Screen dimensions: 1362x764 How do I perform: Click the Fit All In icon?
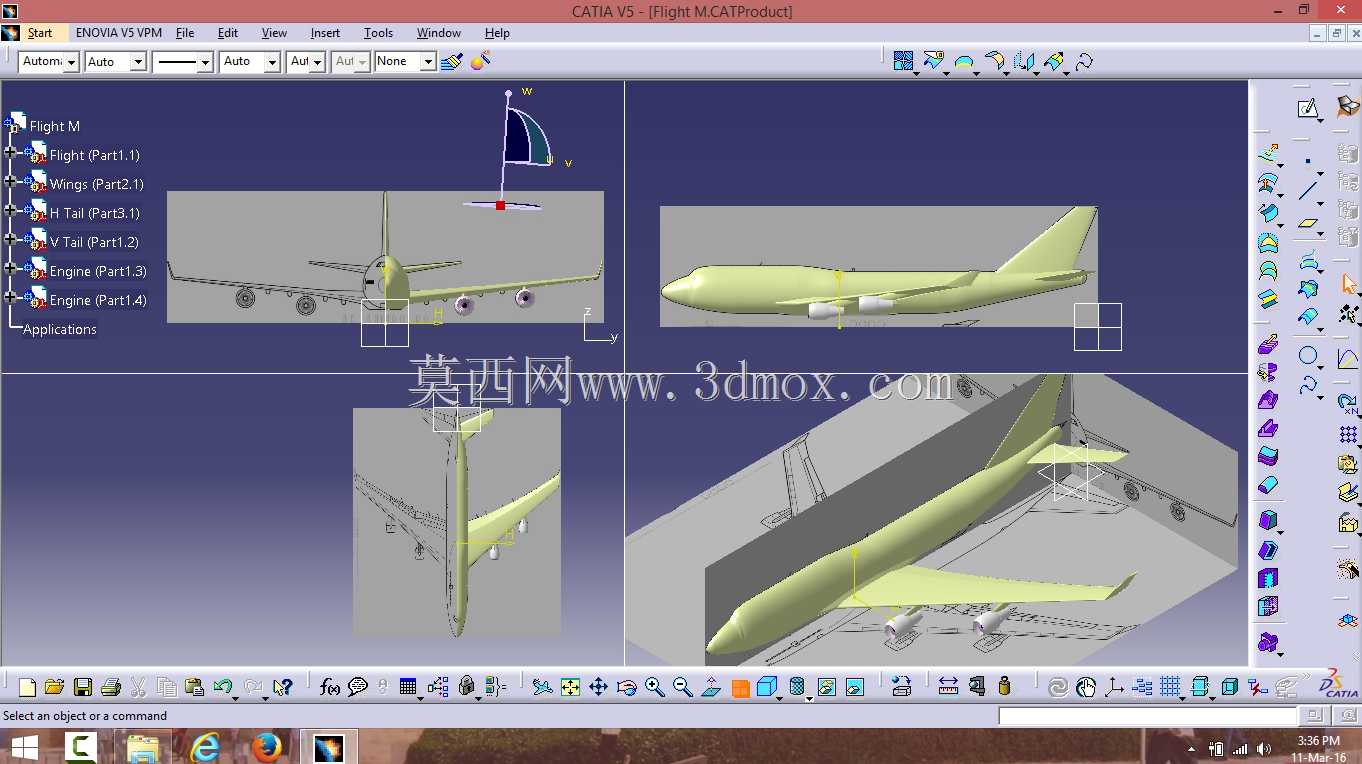570,687
